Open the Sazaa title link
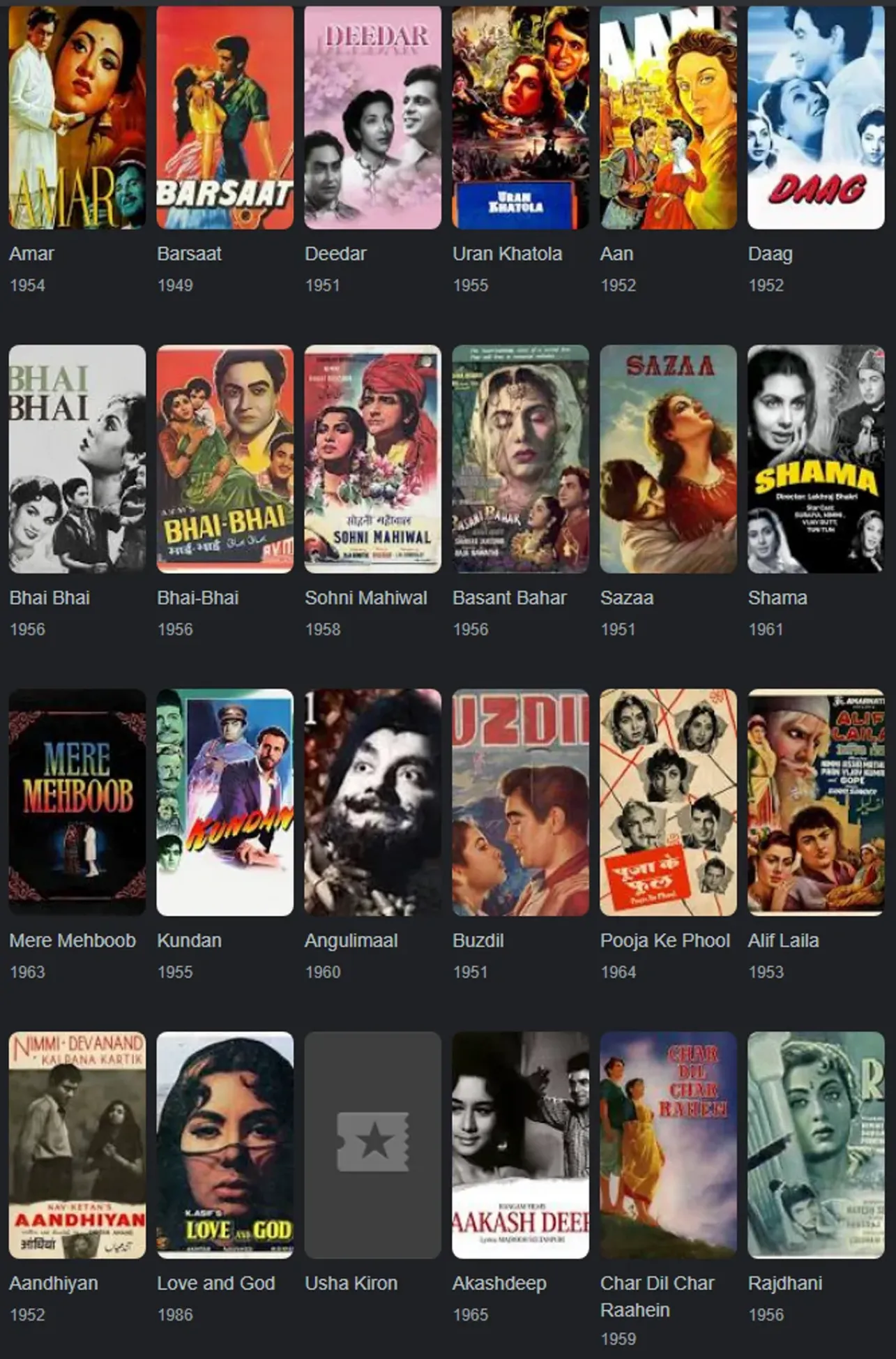Screen dimensions: 896x1359 point(627,598)
